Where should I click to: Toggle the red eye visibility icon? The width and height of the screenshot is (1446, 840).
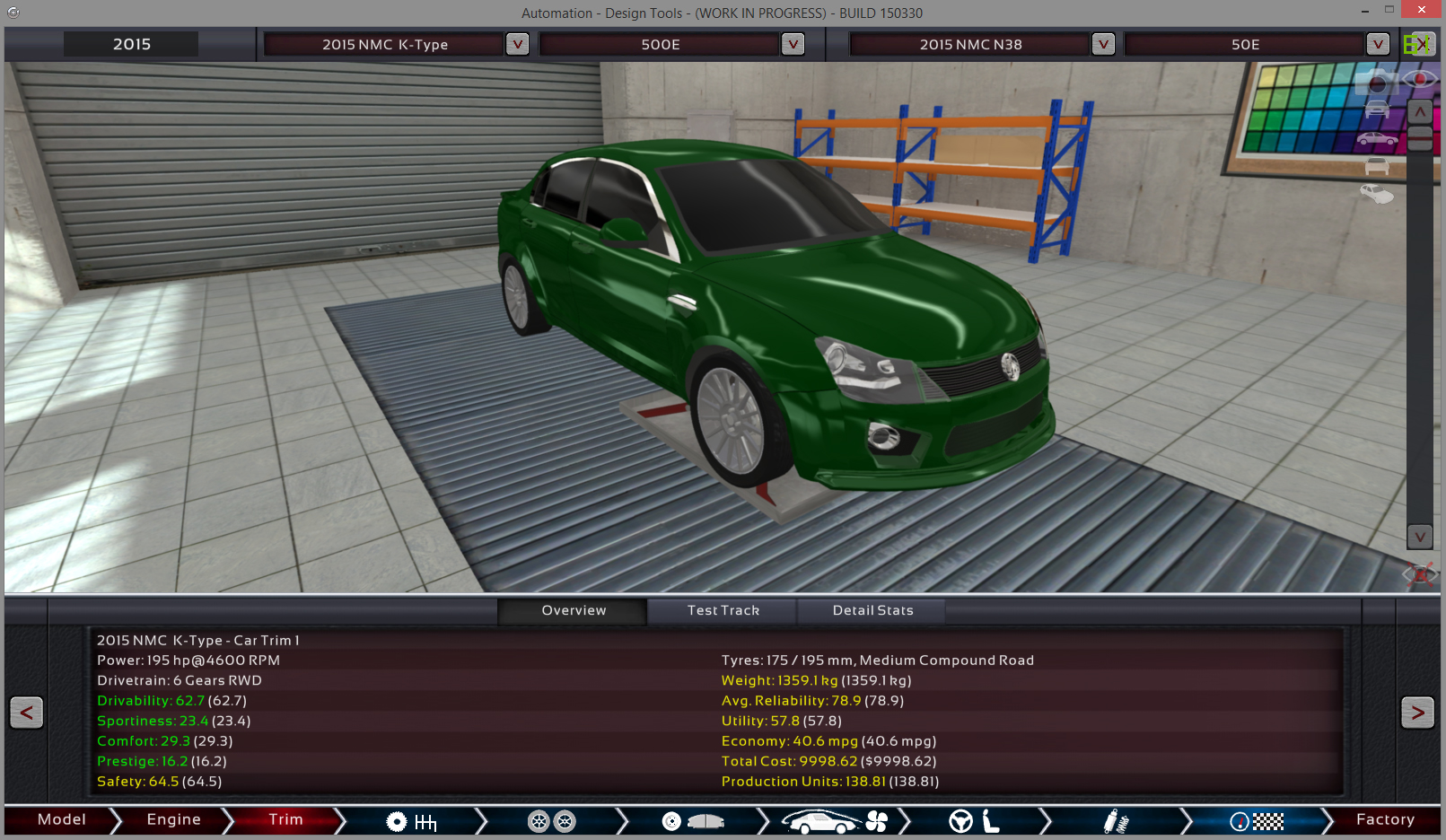pyautogui.click(x=1420, y=79)
